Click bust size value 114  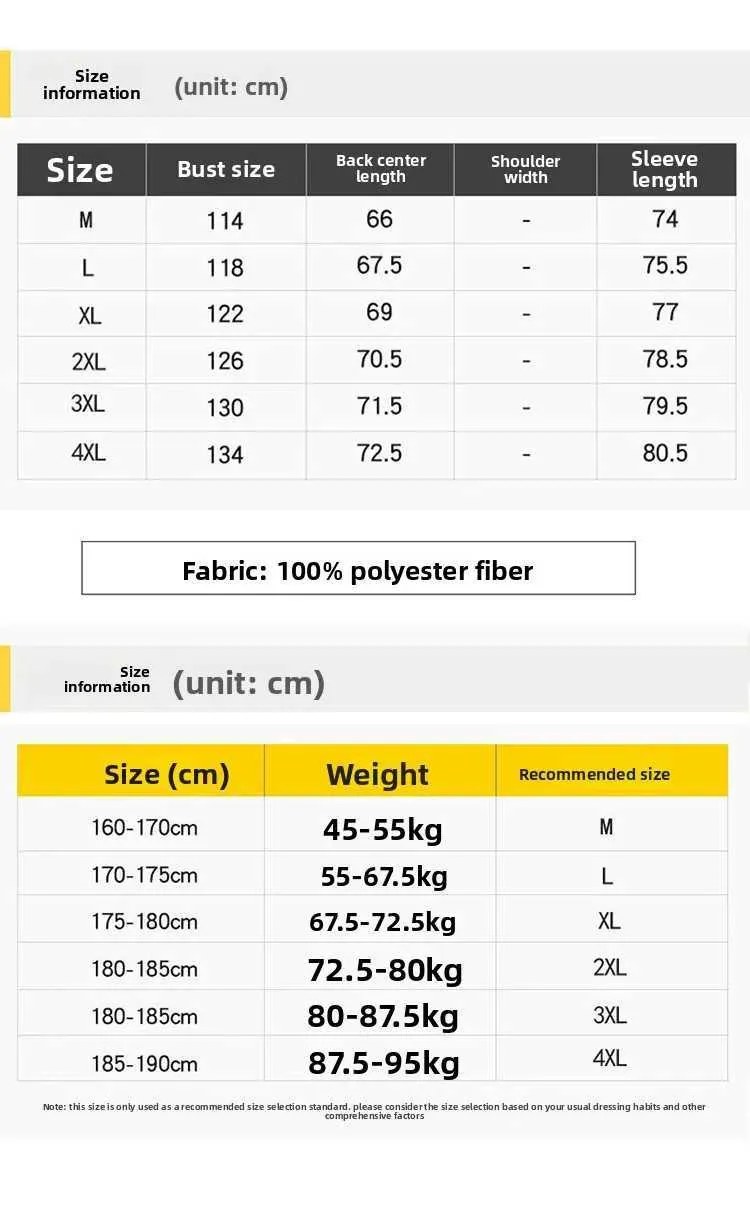click(225, 221)
